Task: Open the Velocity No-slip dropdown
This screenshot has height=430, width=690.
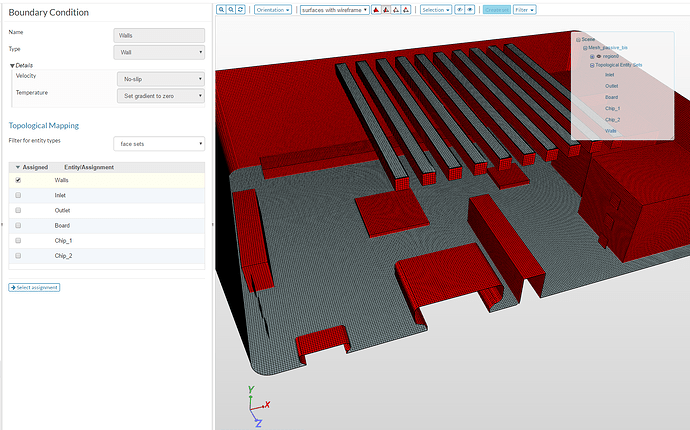Action: [159, 78]
